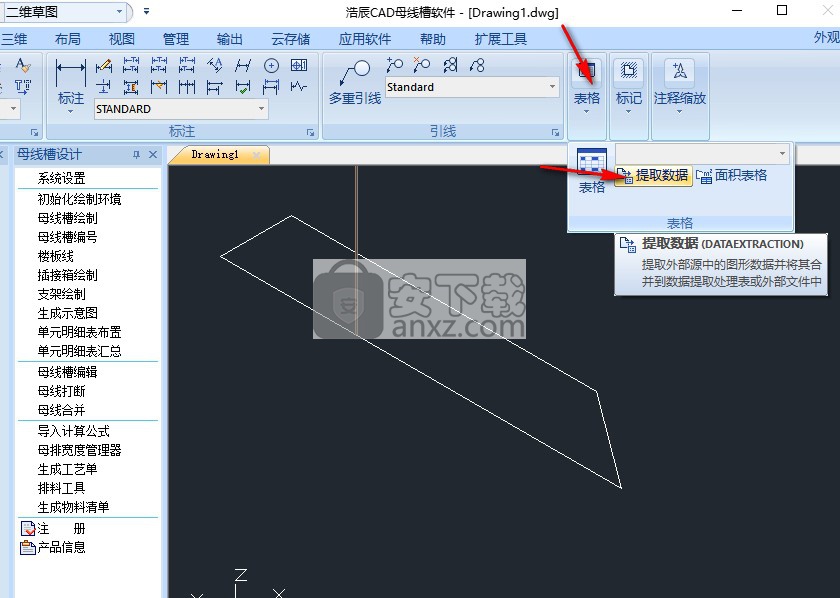Open the 管理 ribbon tab
Image resolution: width=840 pixels, height=598 pixels.
[x=176, y=39]
